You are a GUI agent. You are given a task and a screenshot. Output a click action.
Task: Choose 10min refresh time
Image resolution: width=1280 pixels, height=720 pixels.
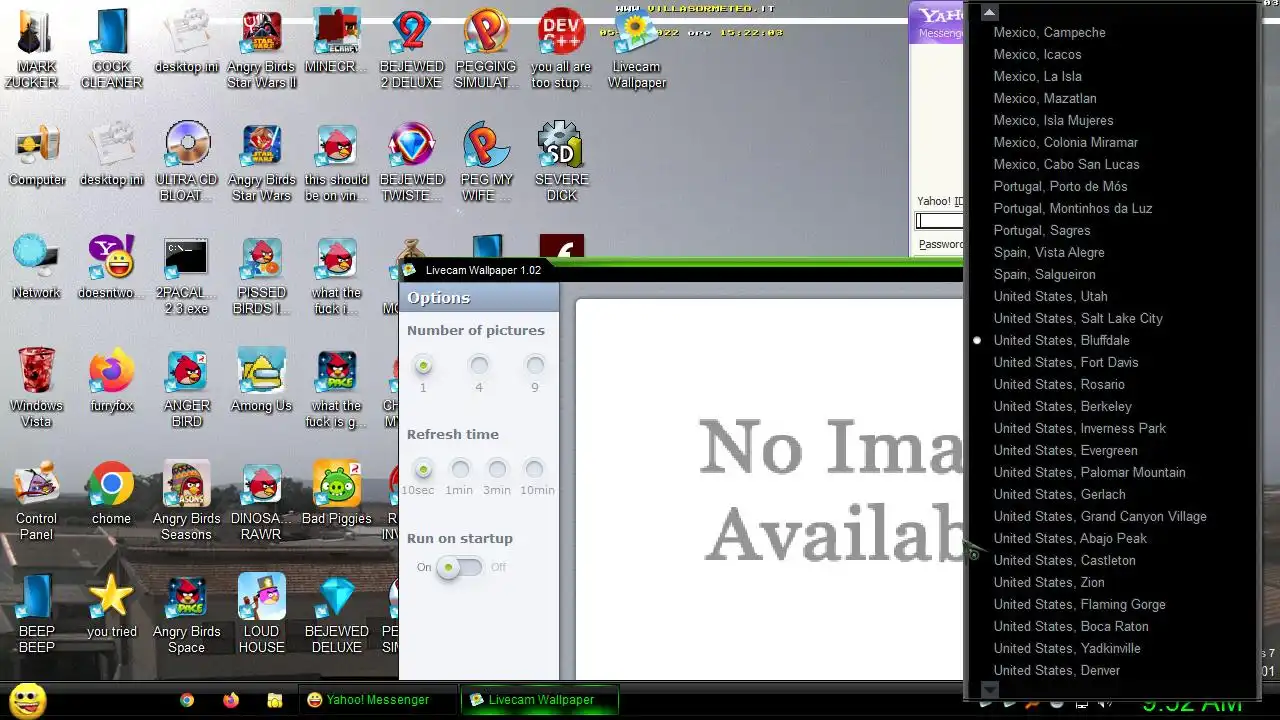pyautogui.click(x=535, y=469)
